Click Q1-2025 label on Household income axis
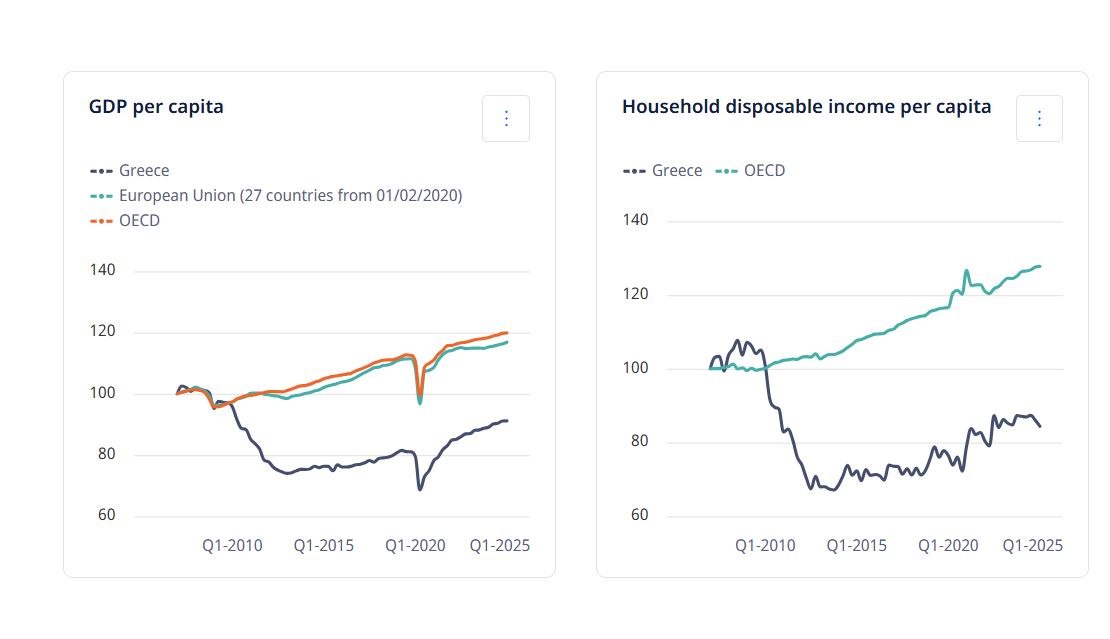 tap(1033, 546)
